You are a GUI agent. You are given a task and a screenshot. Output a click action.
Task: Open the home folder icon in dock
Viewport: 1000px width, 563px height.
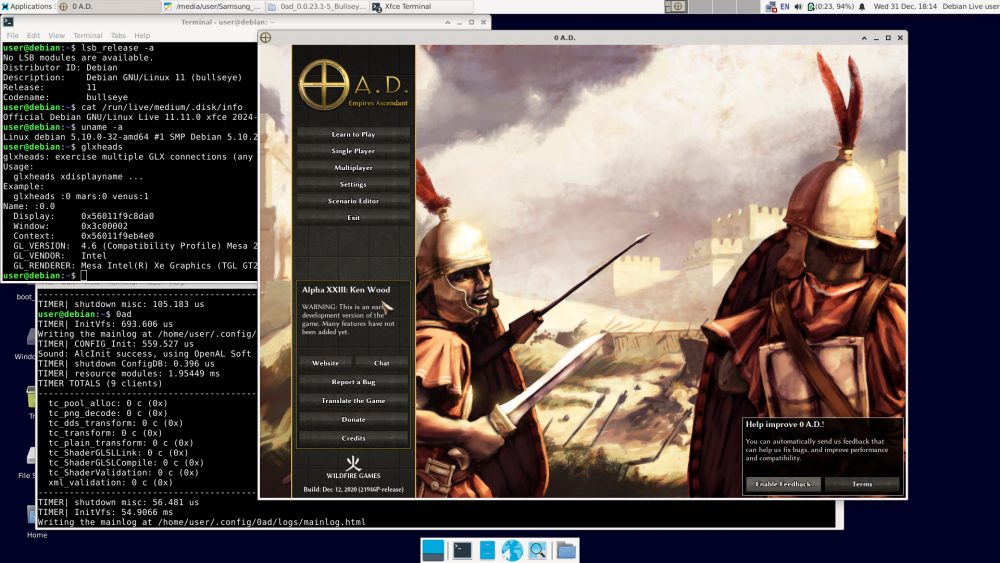coord(566,550)
